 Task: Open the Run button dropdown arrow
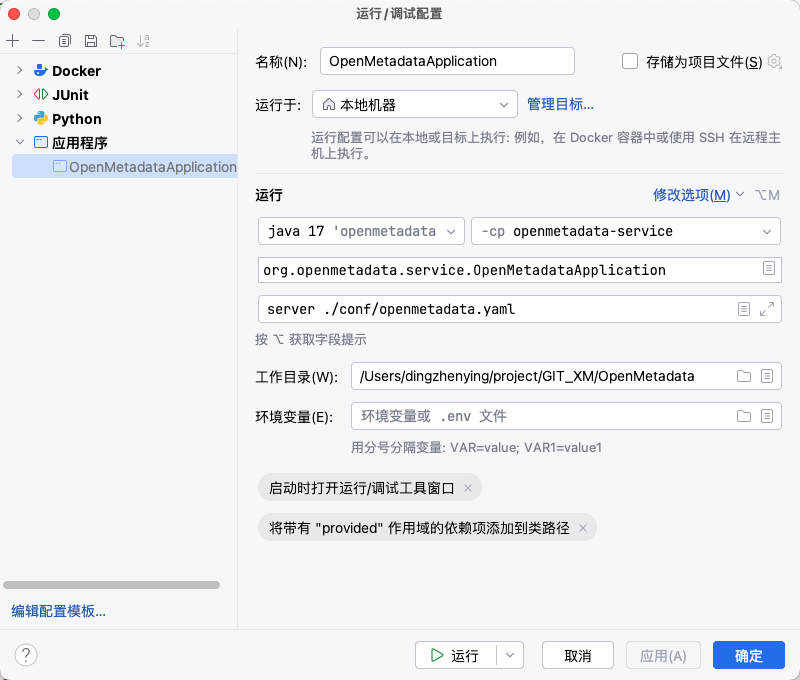510,655
